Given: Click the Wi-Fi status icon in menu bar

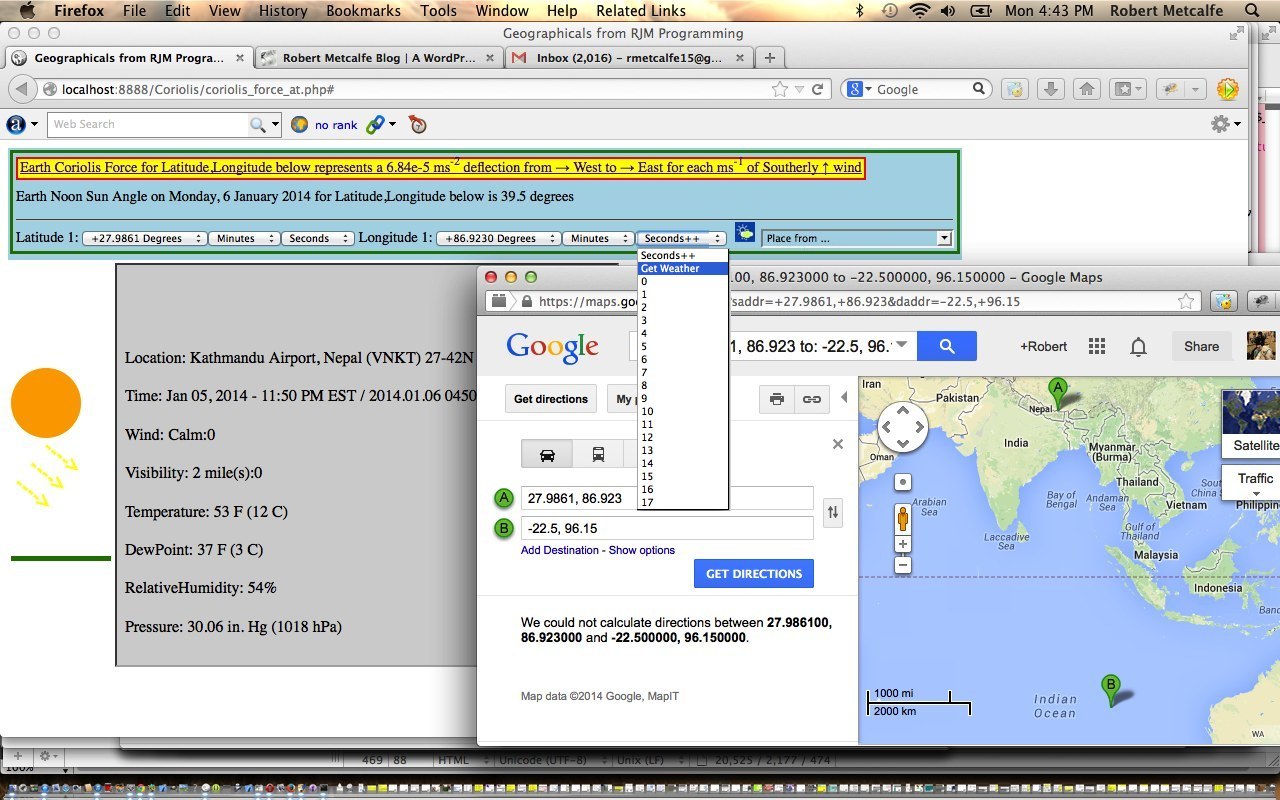Looking at the screenshot, I should (x=920, y=11).
